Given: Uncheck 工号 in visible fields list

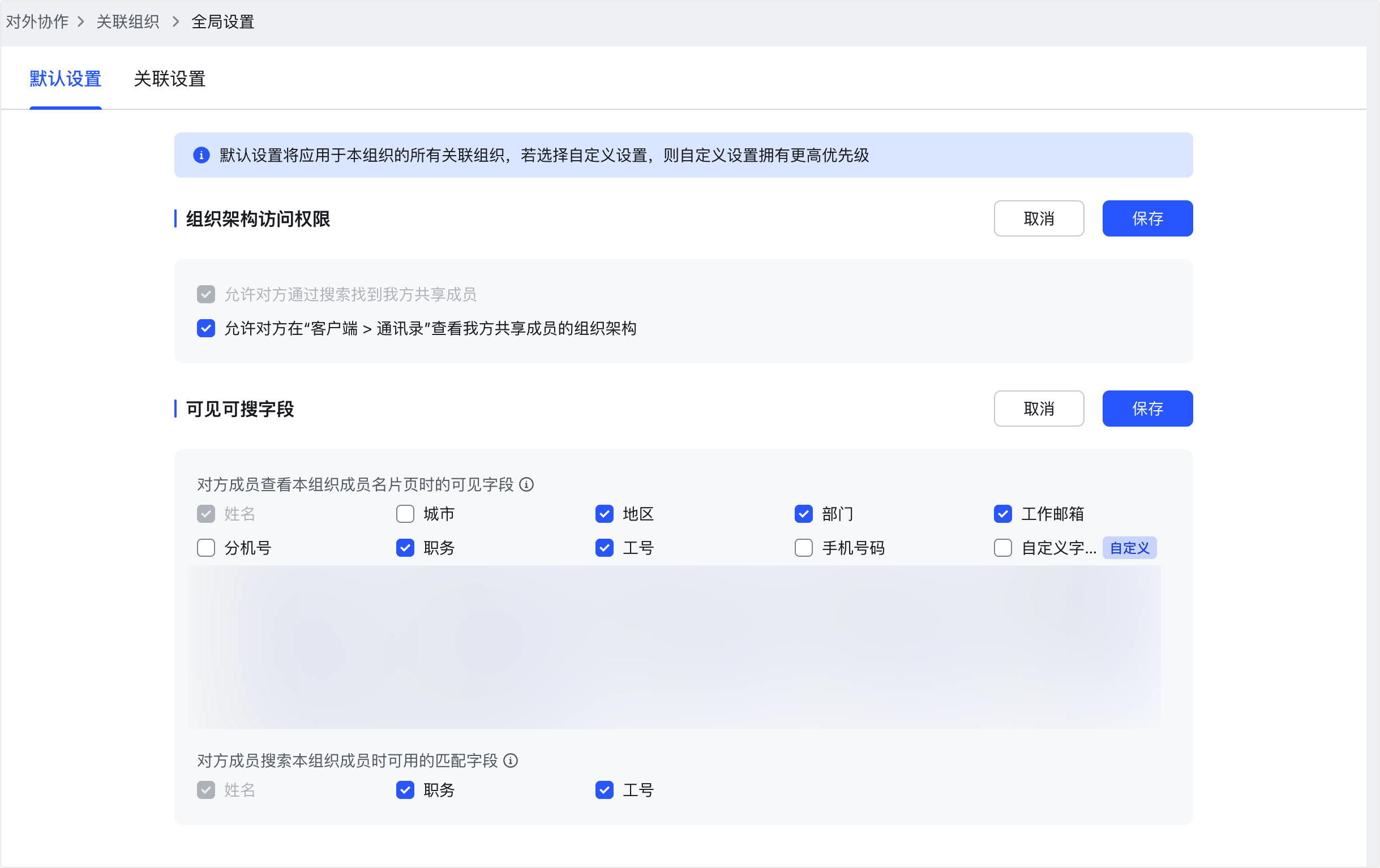Looking at the screenshot, I should (604, 548).
